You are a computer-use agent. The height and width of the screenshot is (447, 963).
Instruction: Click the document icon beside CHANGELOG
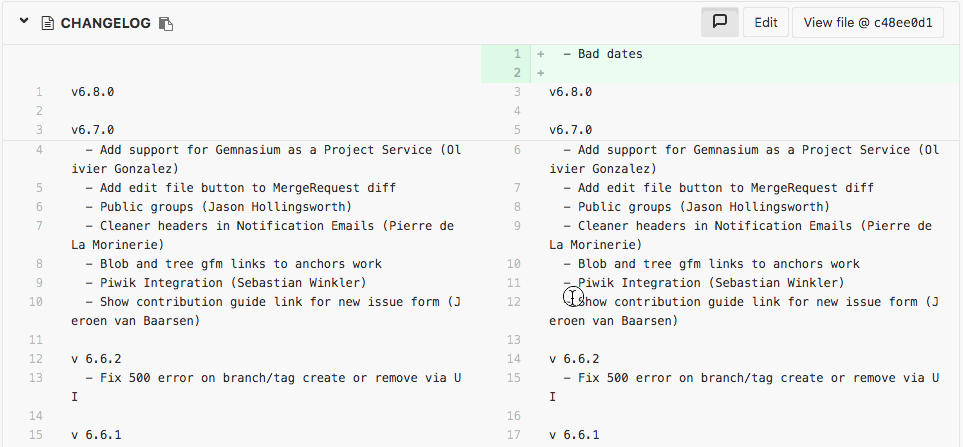[x=47, y=23]
